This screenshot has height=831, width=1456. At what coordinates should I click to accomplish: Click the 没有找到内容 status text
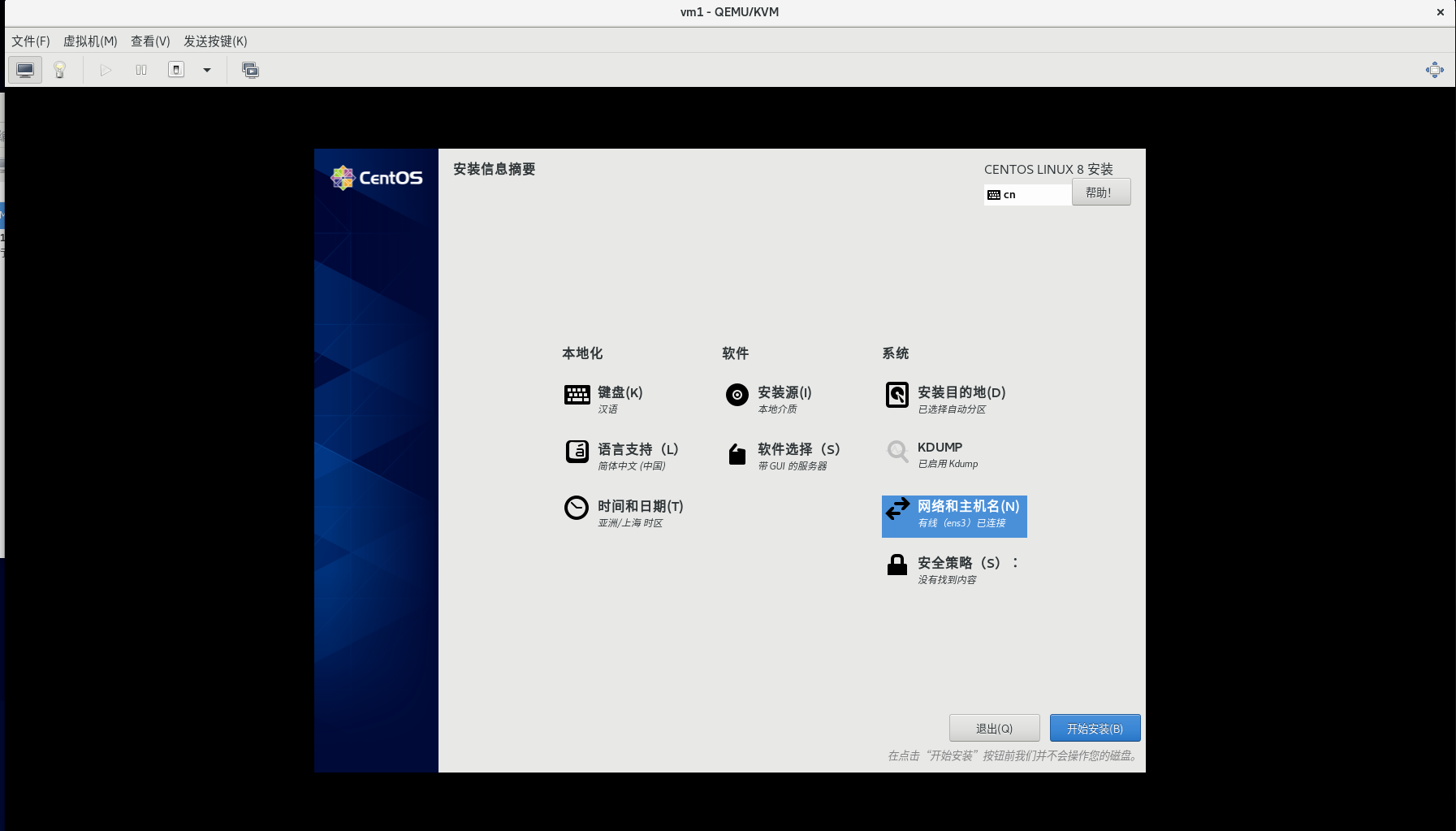(947, 580)
